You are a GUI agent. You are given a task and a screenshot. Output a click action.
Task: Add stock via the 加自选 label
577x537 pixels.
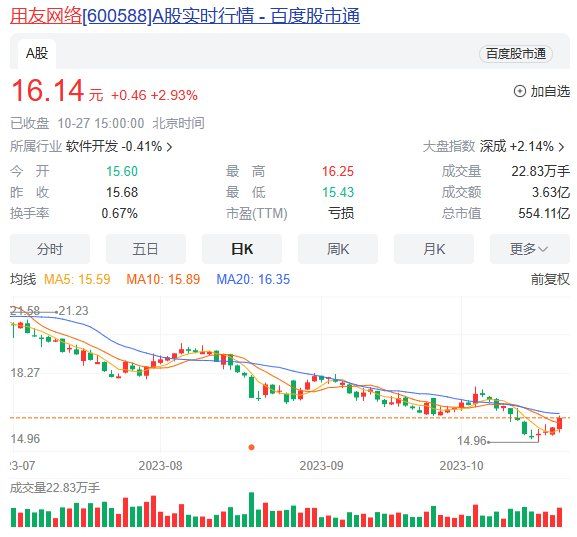pyautogui.click(x=550, y=91)
